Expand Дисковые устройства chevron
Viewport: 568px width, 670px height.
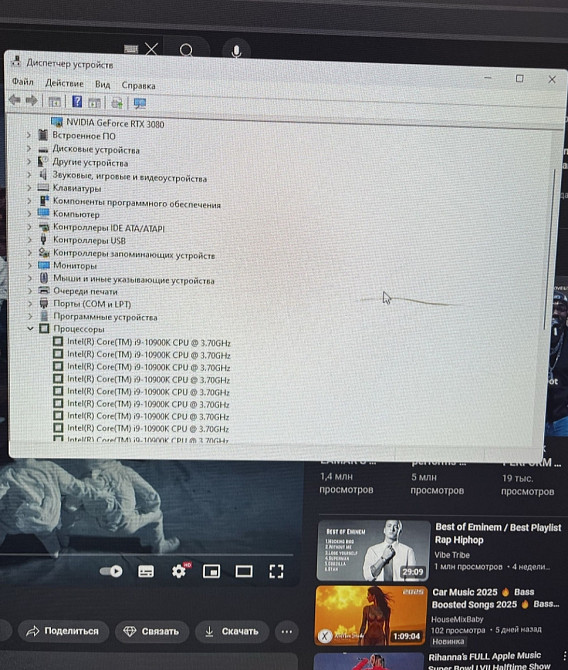coord(29,149)
